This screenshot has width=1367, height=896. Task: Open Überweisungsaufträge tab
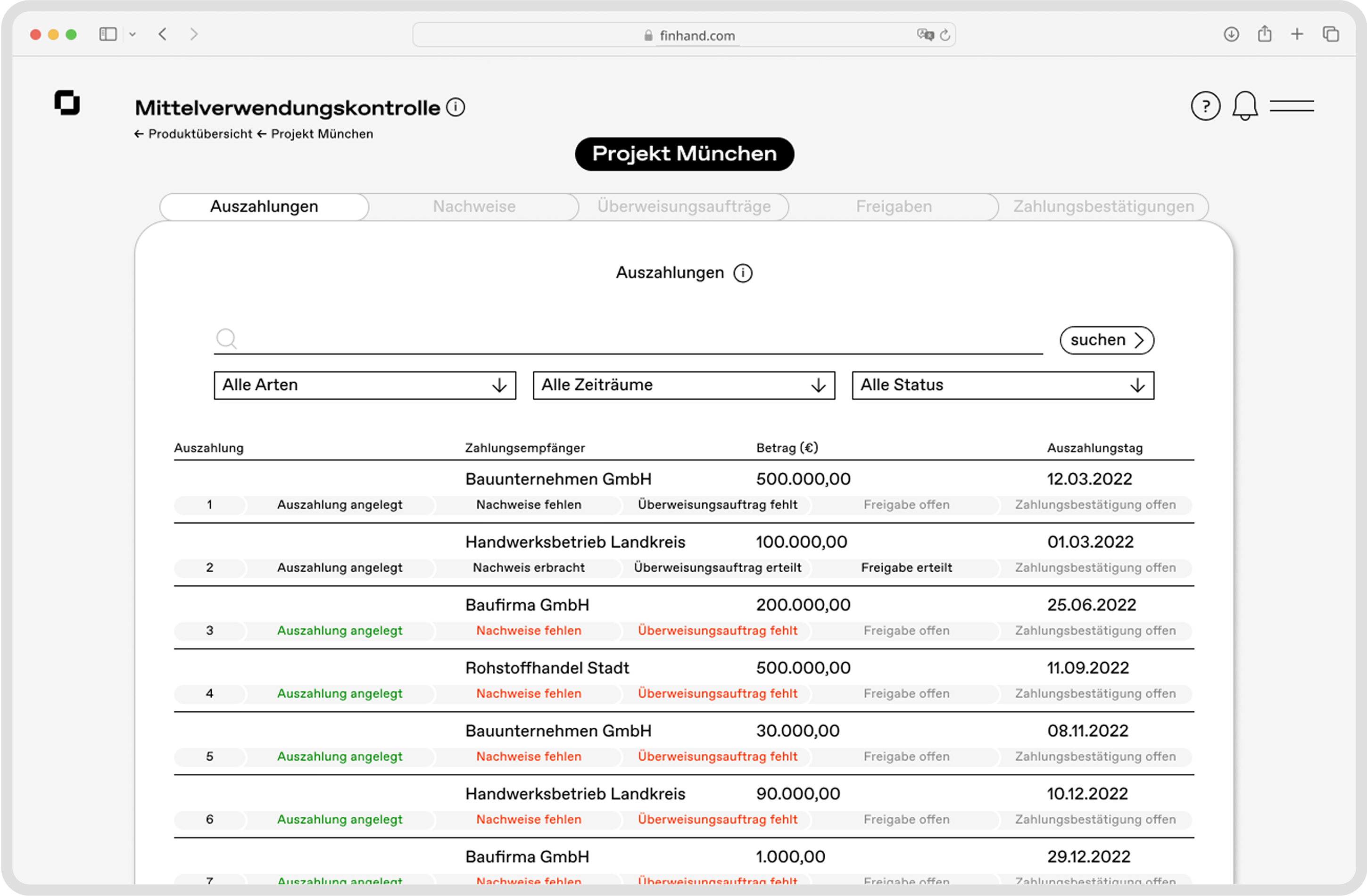pyautogui.click(x=684, y=206)
